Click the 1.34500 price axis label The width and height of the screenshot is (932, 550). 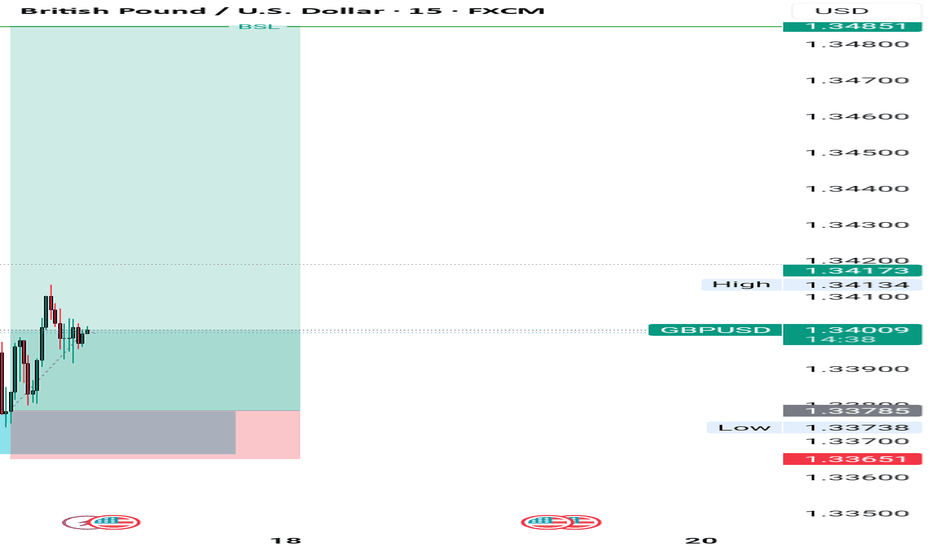click(x=857, y=153)
